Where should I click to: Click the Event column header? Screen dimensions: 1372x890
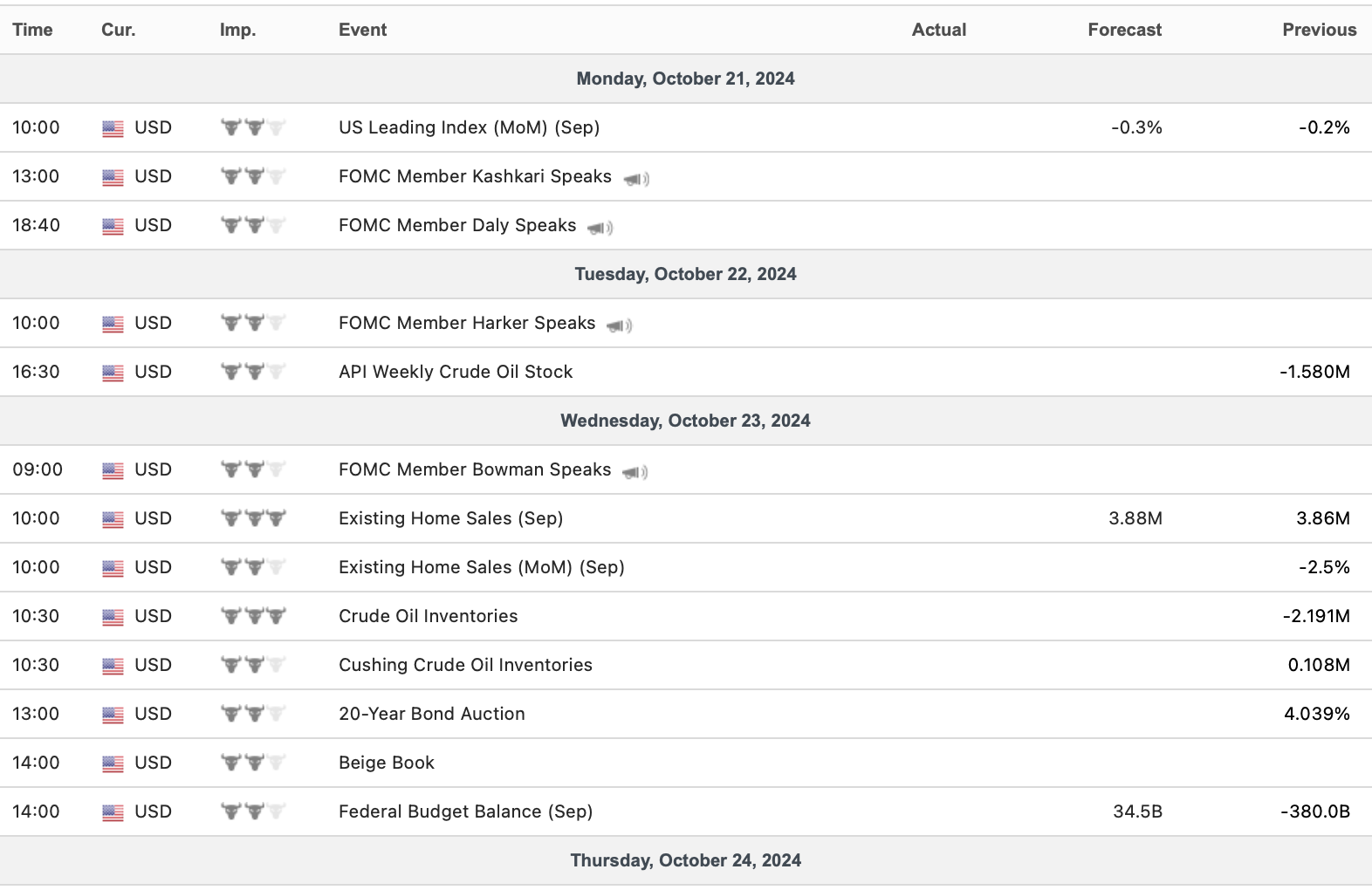[362, 30]
